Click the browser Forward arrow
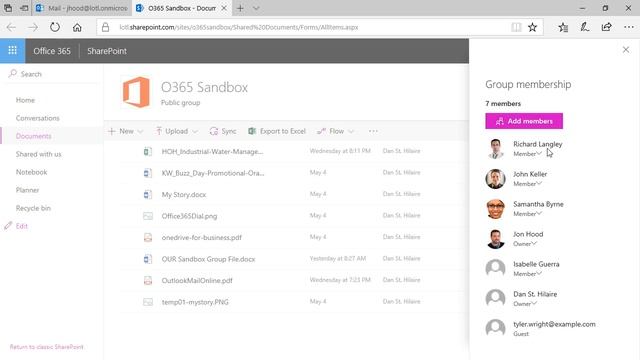Image resolution: width=640 pixels, height=360 pixels. pyautogui.click(x=33, y=27)
